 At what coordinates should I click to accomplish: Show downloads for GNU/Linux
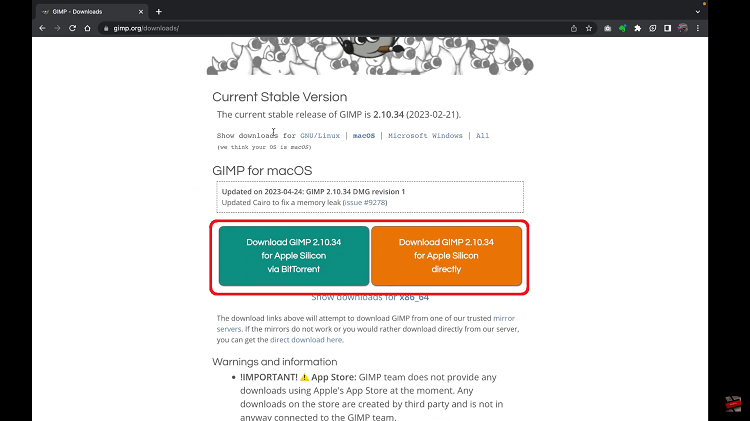click(x=319, y=135)
